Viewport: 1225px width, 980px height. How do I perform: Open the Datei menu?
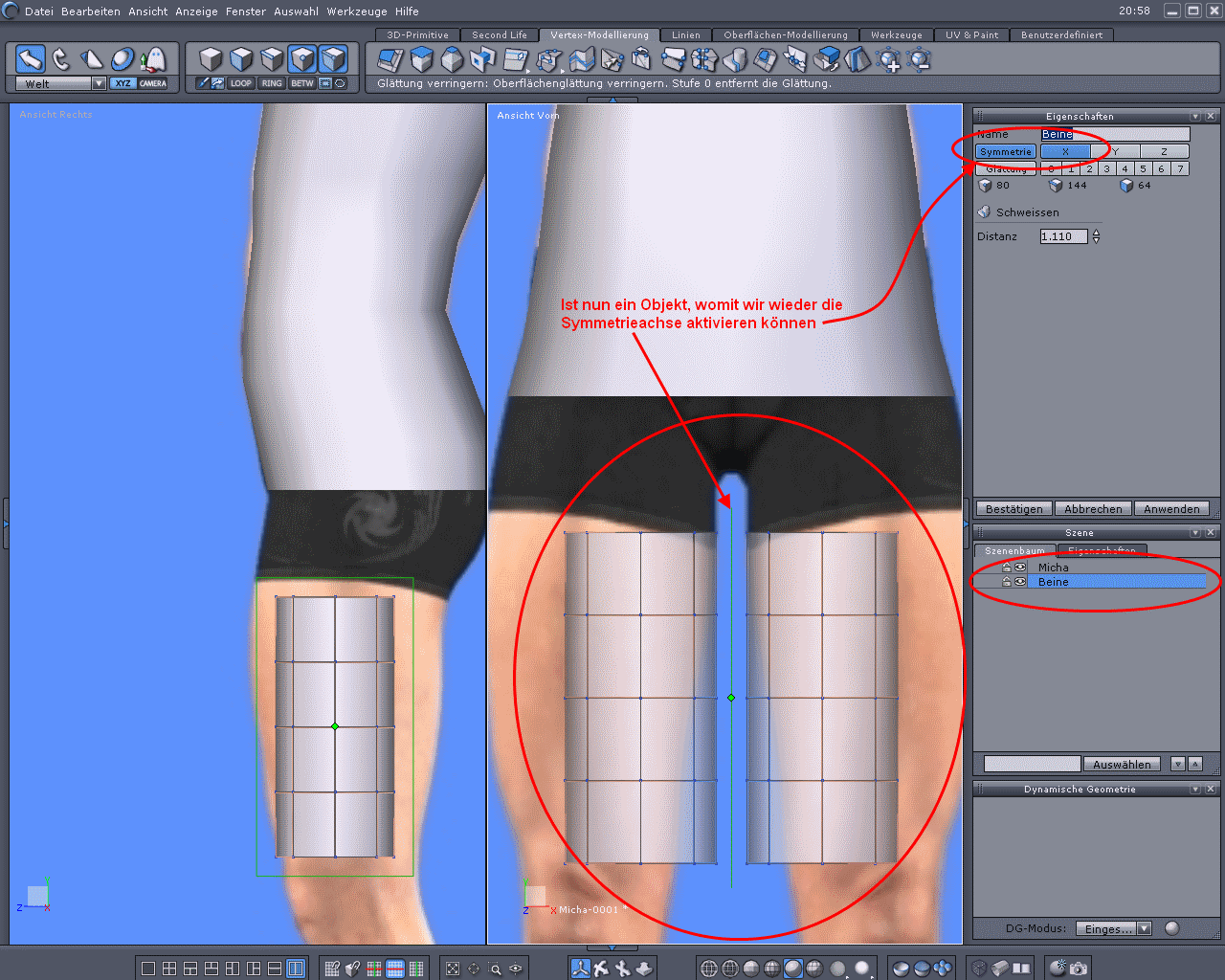tap(39, 11)
